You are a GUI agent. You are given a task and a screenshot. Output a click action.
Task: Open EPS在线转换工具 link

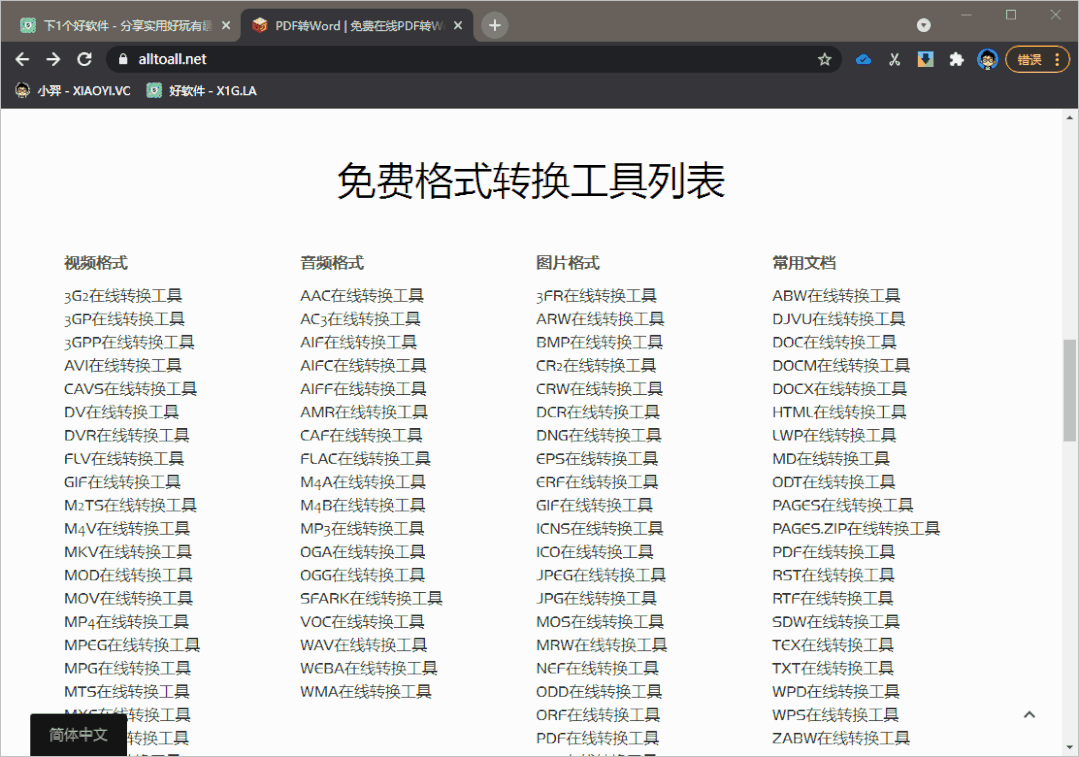pos(597,458)
